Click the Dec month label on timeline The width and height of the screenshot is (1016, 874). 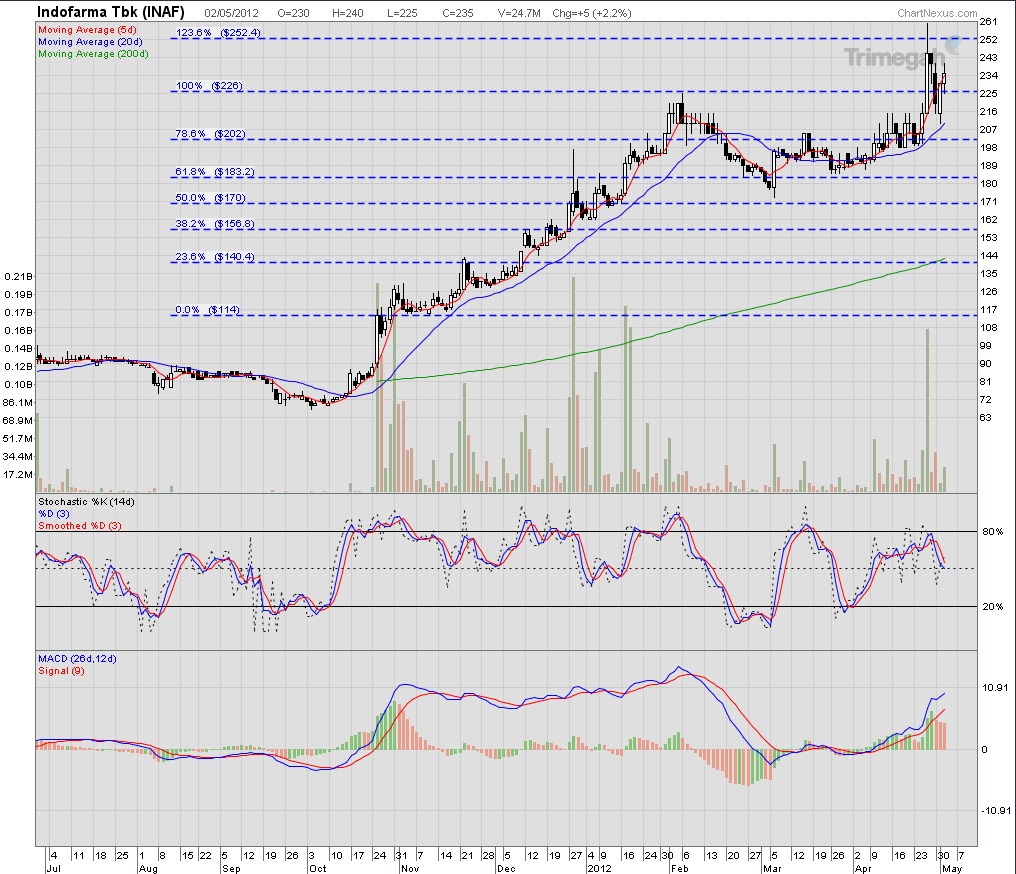point(506,868)
